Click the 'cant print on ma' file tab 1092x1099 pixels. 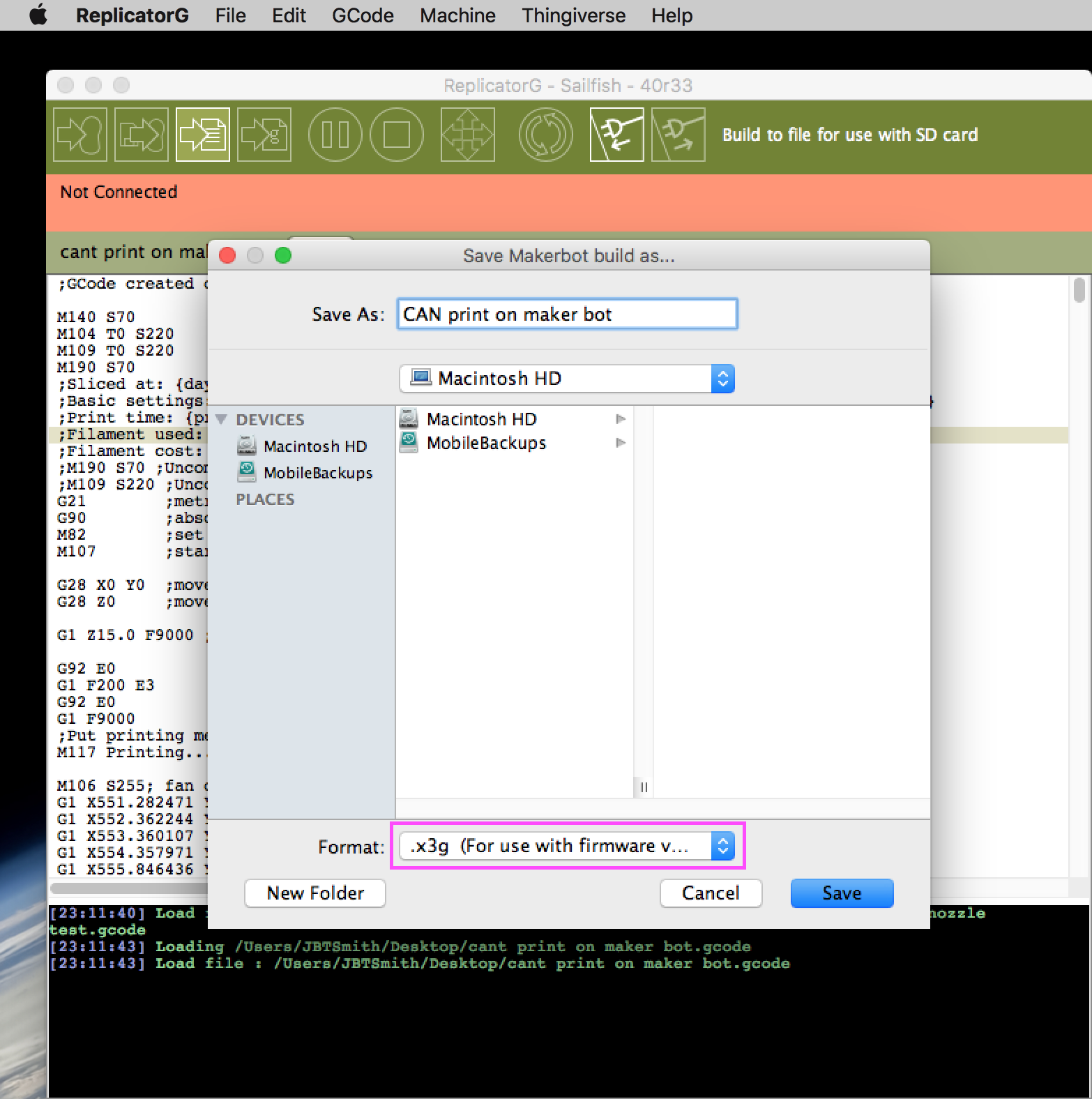(x=134, y=252)
